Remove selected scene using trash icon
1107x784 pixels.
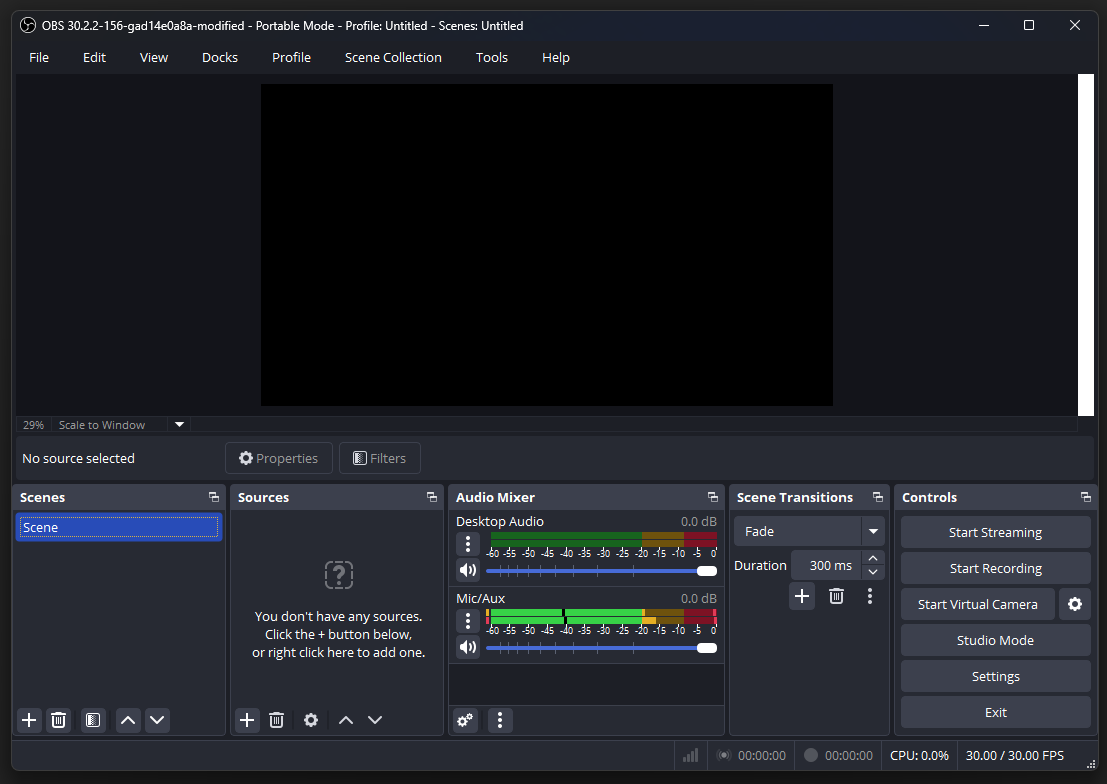tap(59, 720)
